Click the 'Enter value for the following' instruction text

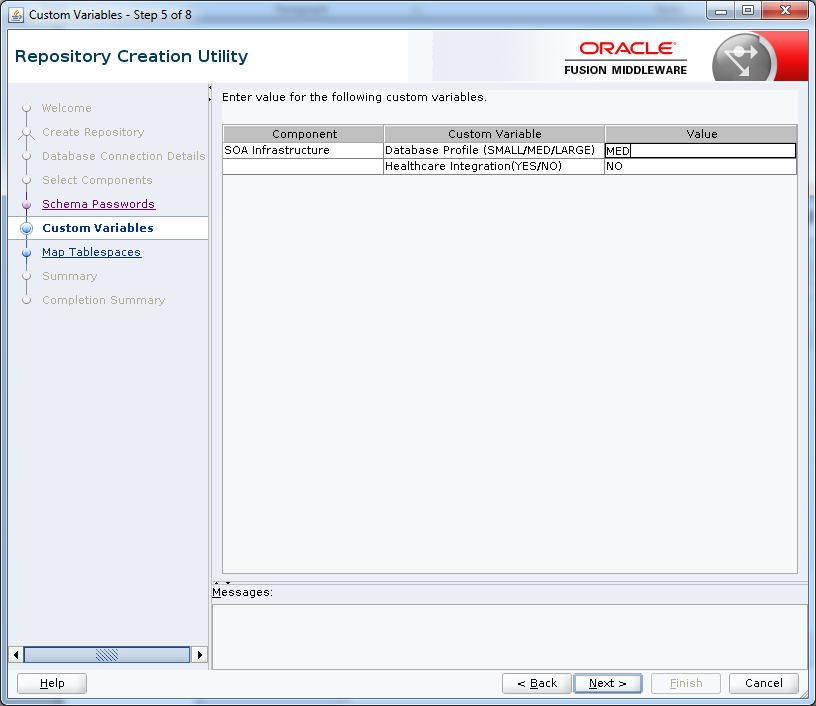(x=354, y=97)
